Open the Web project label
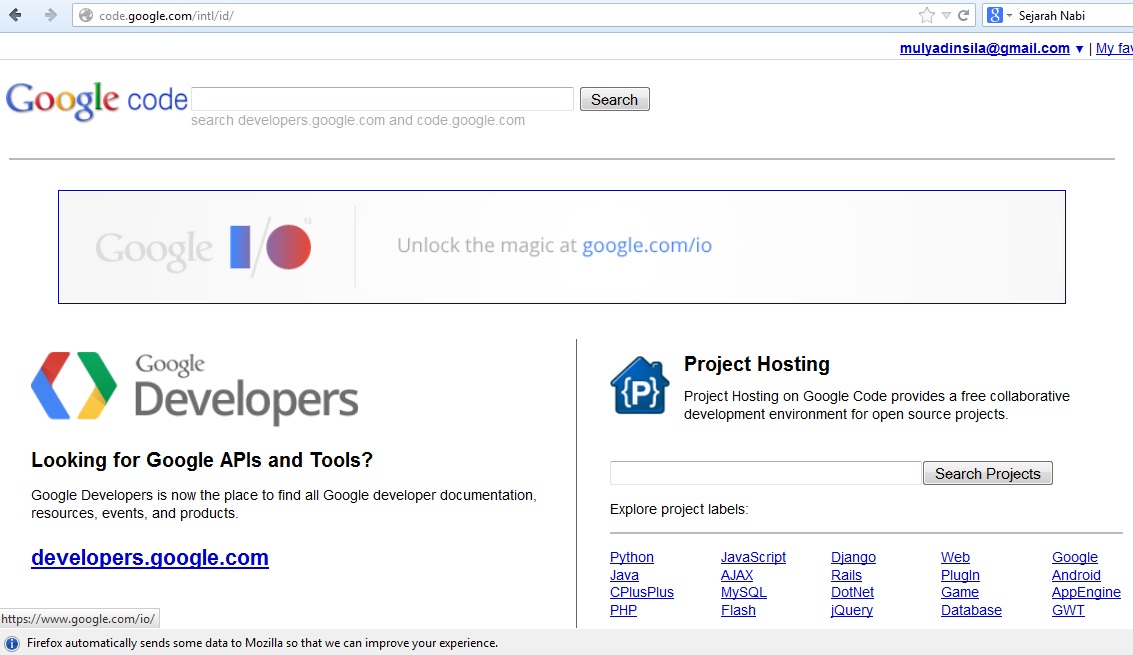This screenshot has width=1133, height=655. coord(955,557)
